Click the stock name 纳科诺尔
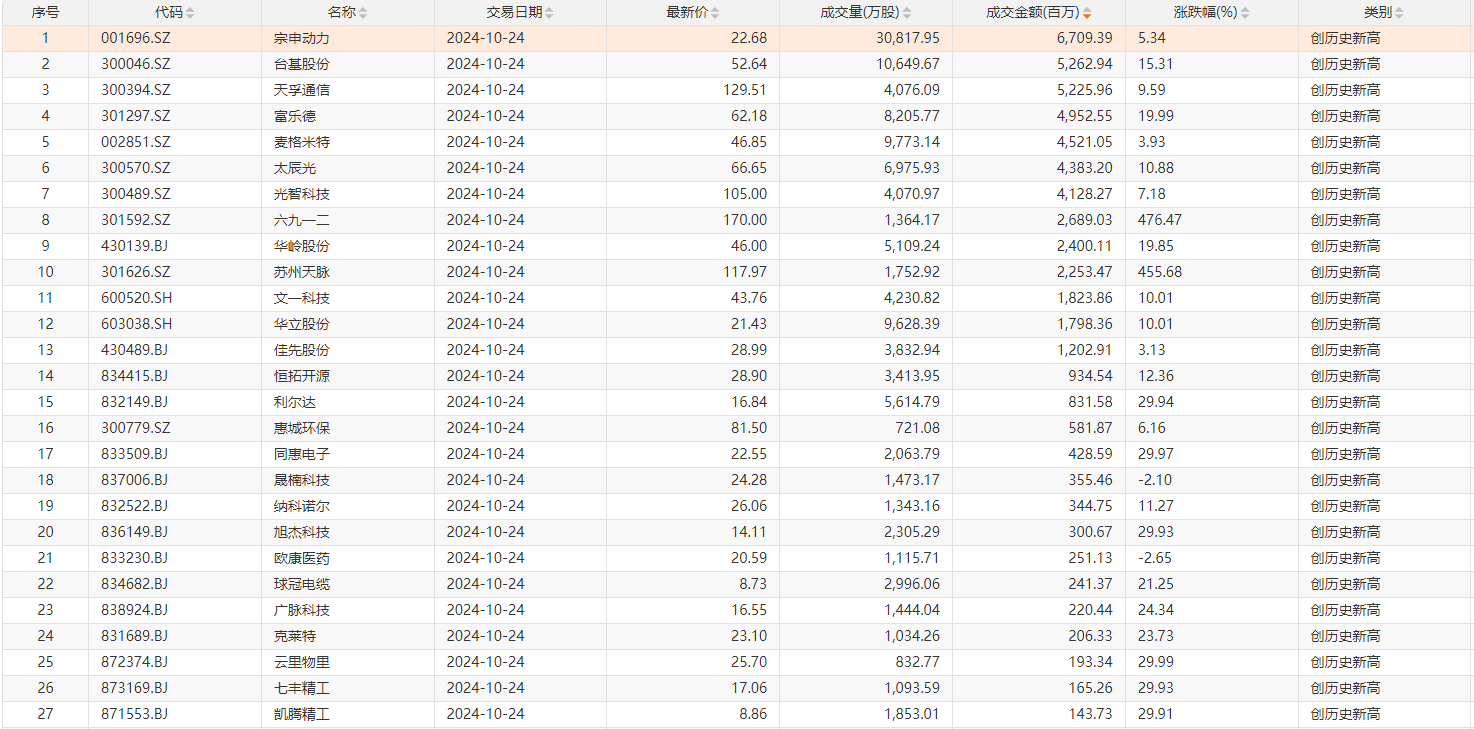Image resolution: width=1474 pixels, height=729 pixels. pos(302,506)
